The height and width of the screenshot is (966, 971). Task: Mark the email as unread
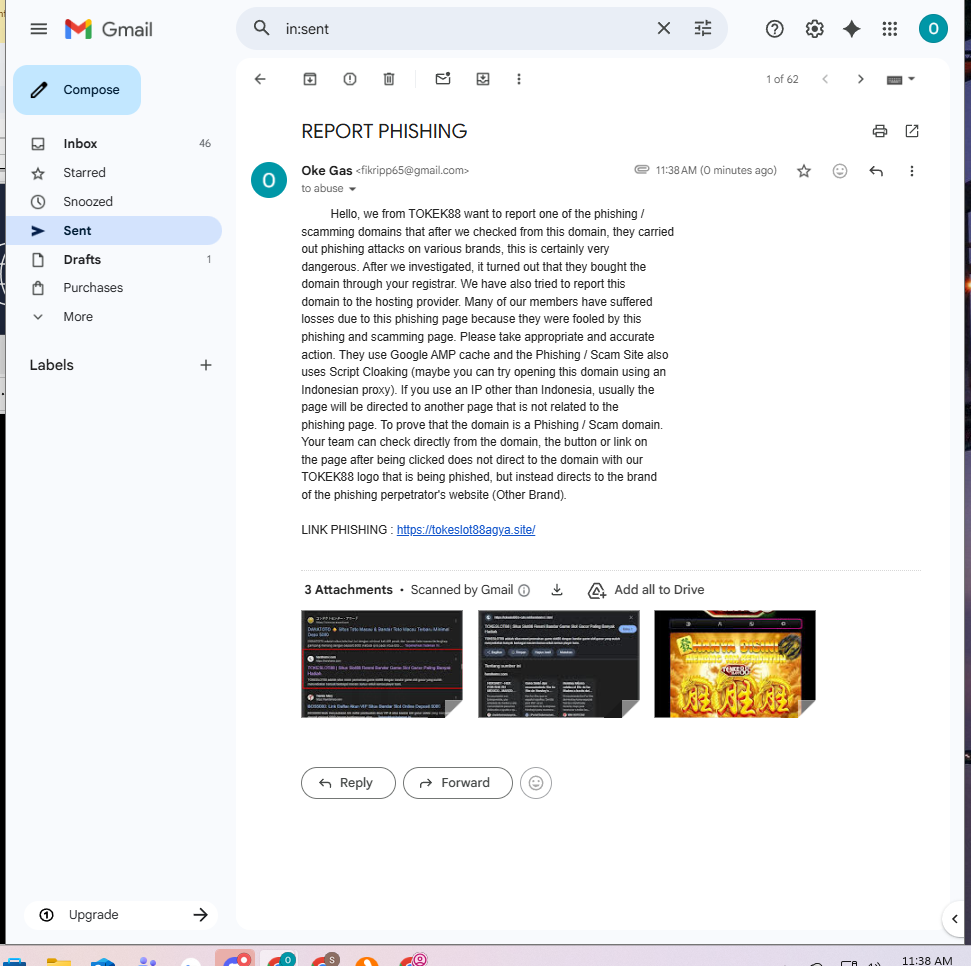coord(443,79)
